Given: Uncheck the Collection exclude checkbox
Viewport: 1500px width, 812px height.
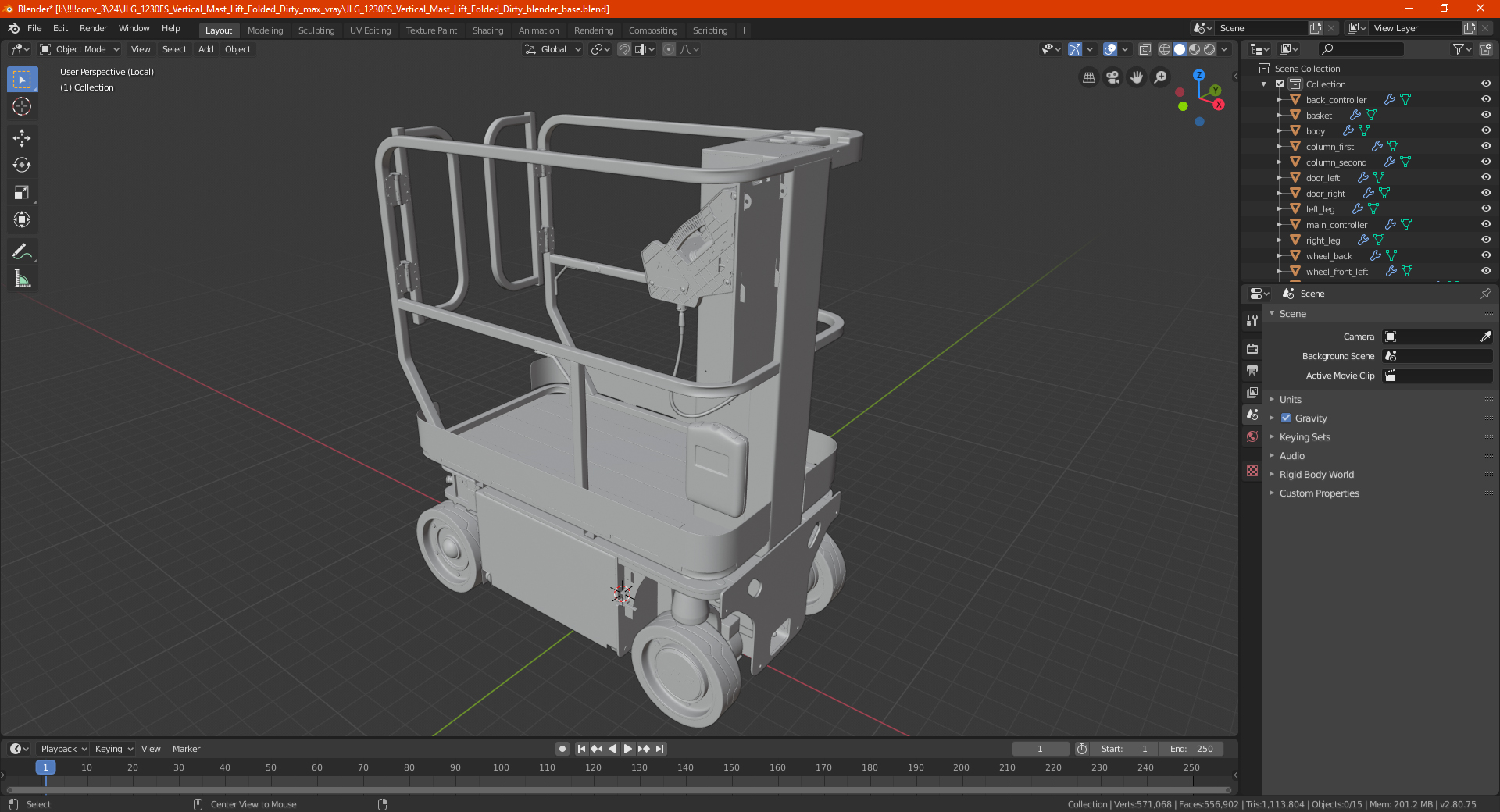Looking at the screenshot, I should 1280,84.
